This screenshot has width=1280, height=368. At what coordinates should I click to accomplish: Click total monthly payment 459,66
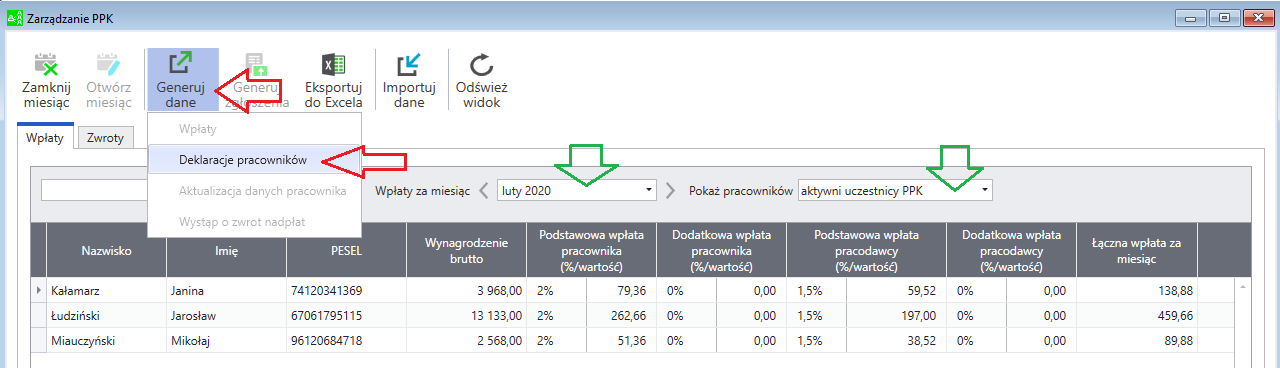tap(1137, 316)
